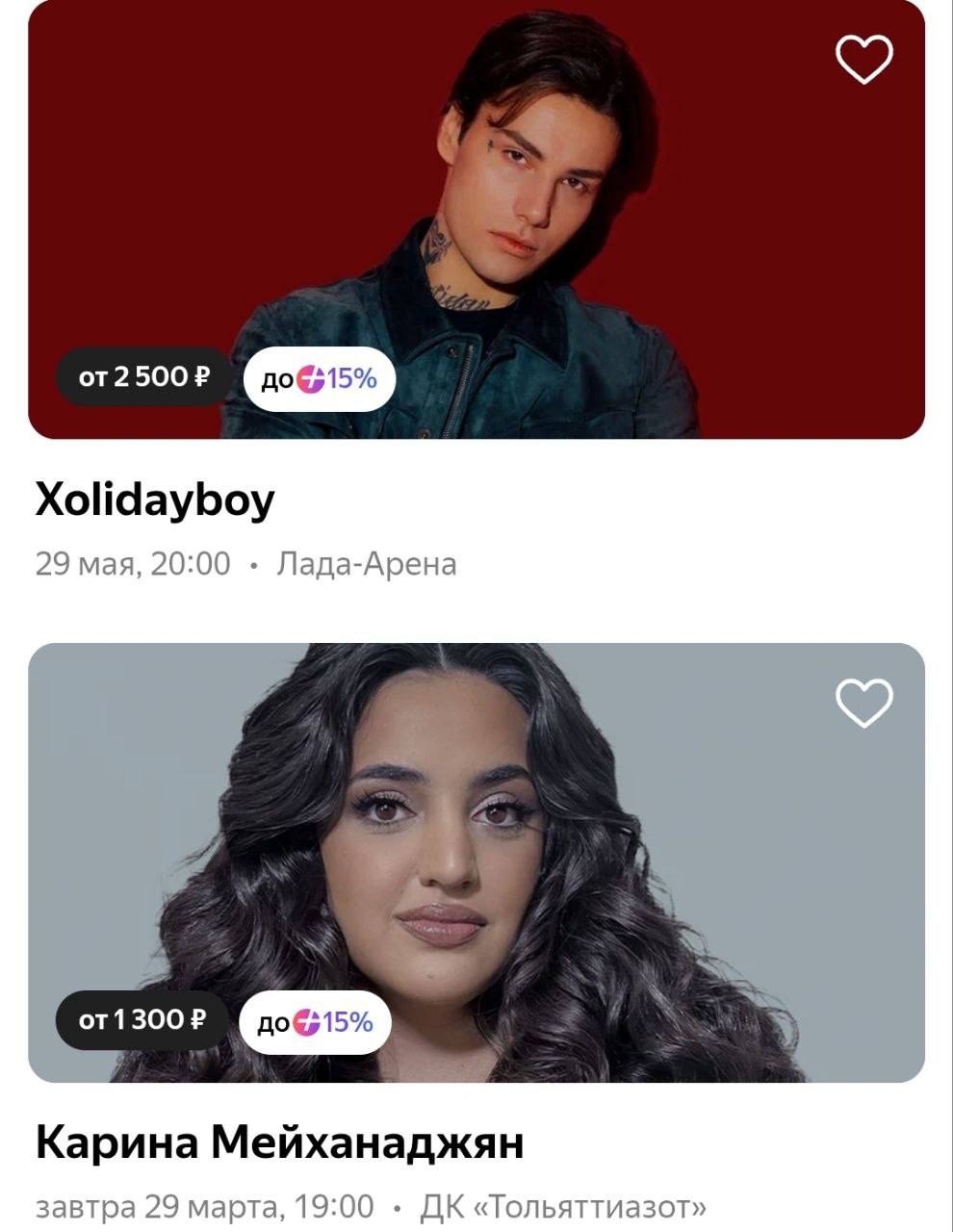Screen dimensions: 953x1232
Task: Tap the '29 мая, 20:00' date text
Action: [133, 564]
